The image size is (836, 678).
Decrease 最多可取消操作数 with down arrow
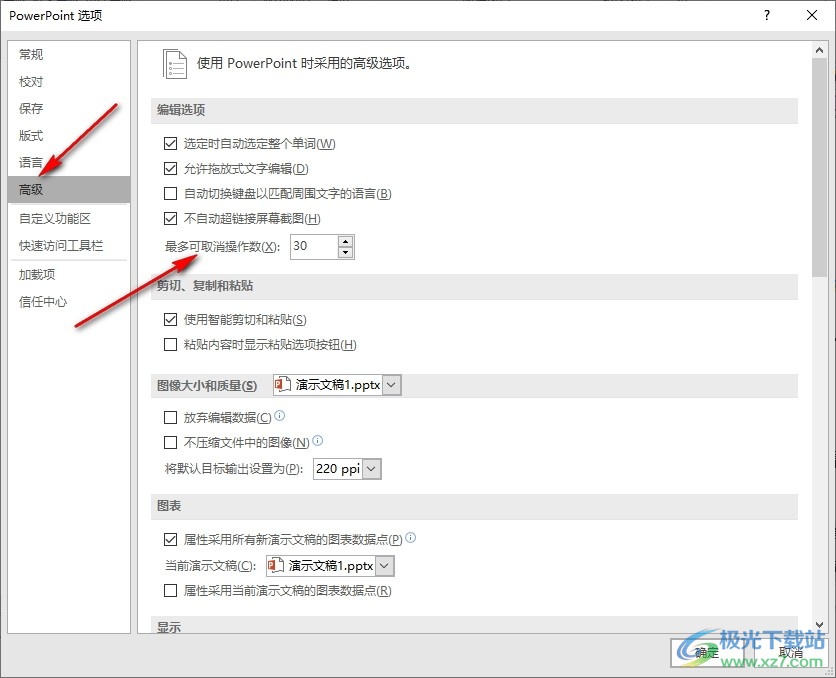pyautogui.click(x=345, y=252)
